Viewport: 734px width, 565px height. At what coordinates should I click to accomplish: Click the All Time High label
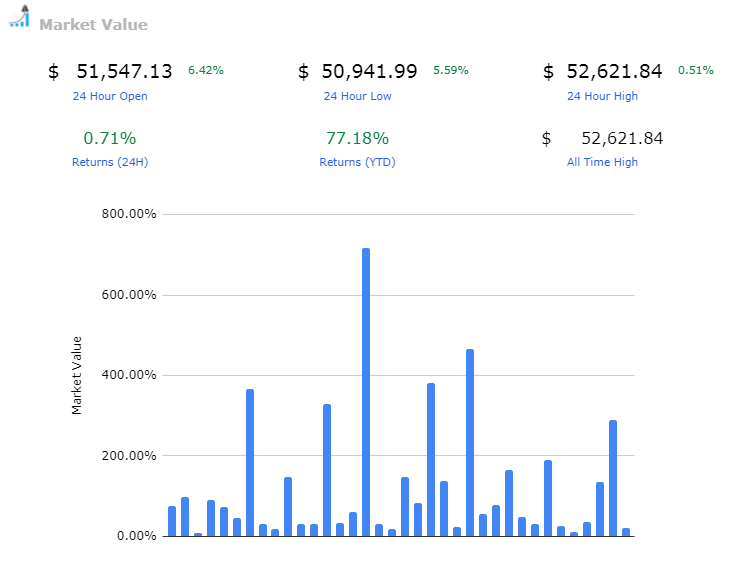pos(602,162)
